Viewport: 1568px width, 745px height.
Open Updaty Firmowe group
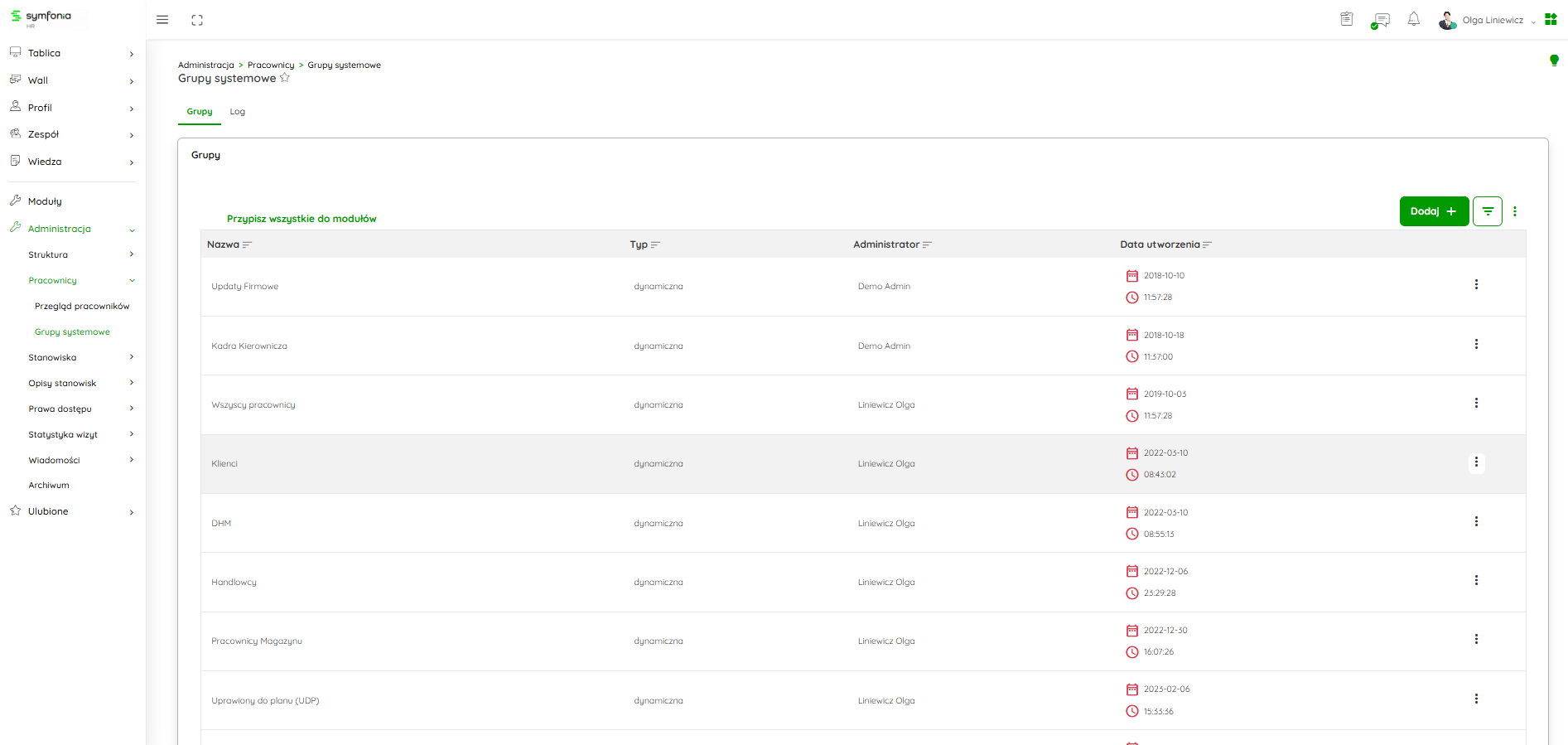pos(245,286)
